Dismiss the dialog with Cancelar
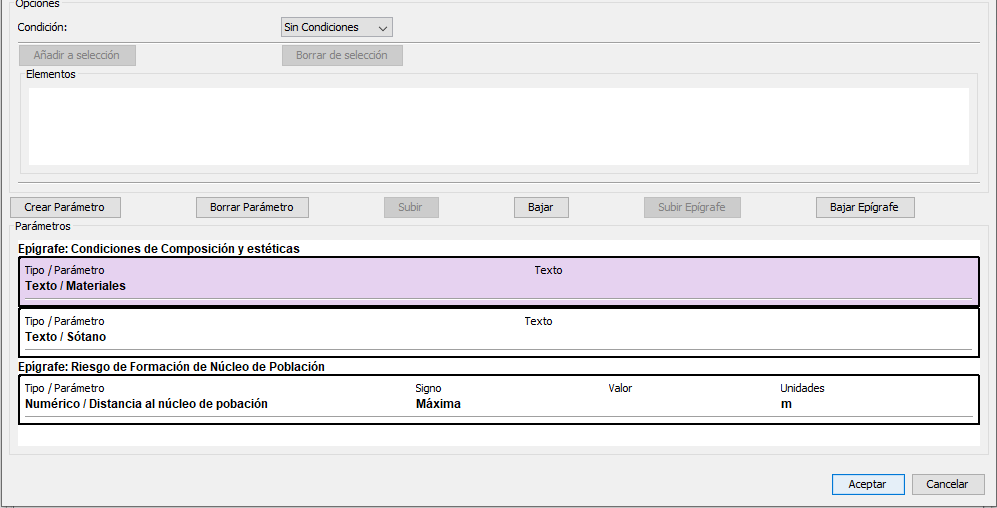The image size is (997, 508). [x=947, y=484]
